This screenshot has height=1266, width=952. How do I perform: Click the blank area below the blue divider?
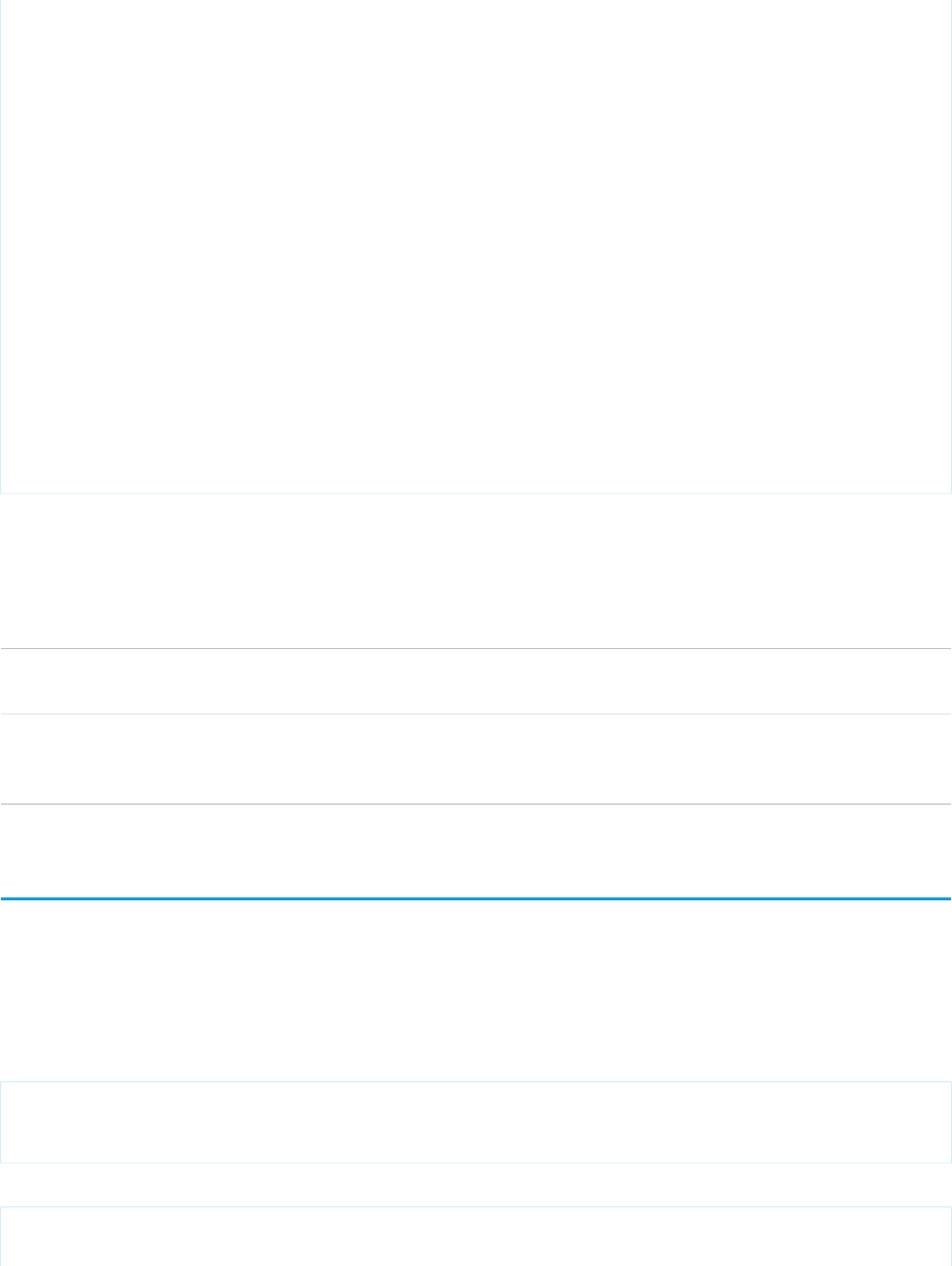tap(476, 990)
